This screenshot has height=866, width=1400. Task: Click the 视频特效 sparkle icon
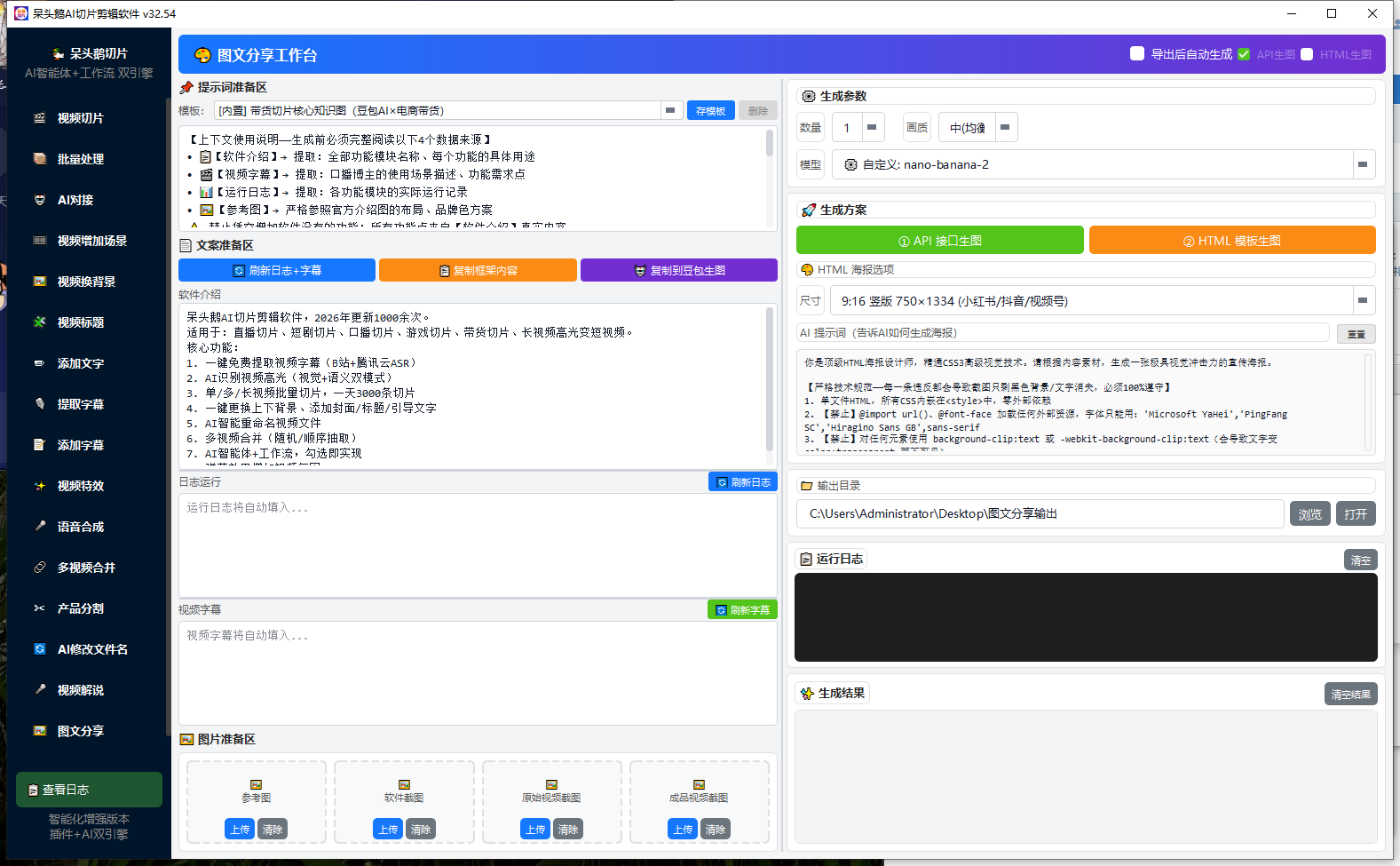coord(39,486)
